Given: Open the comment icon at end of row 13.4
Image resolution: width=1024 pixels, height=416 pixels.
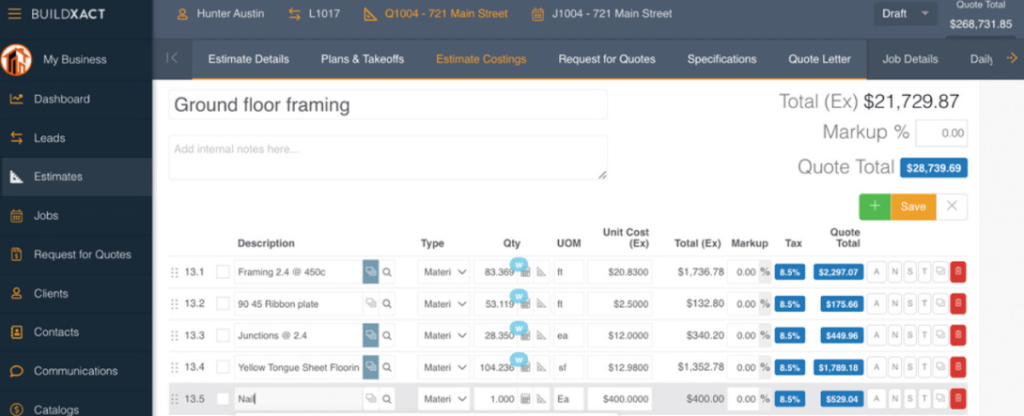Looking at the screenshot, I should point(940,367).
